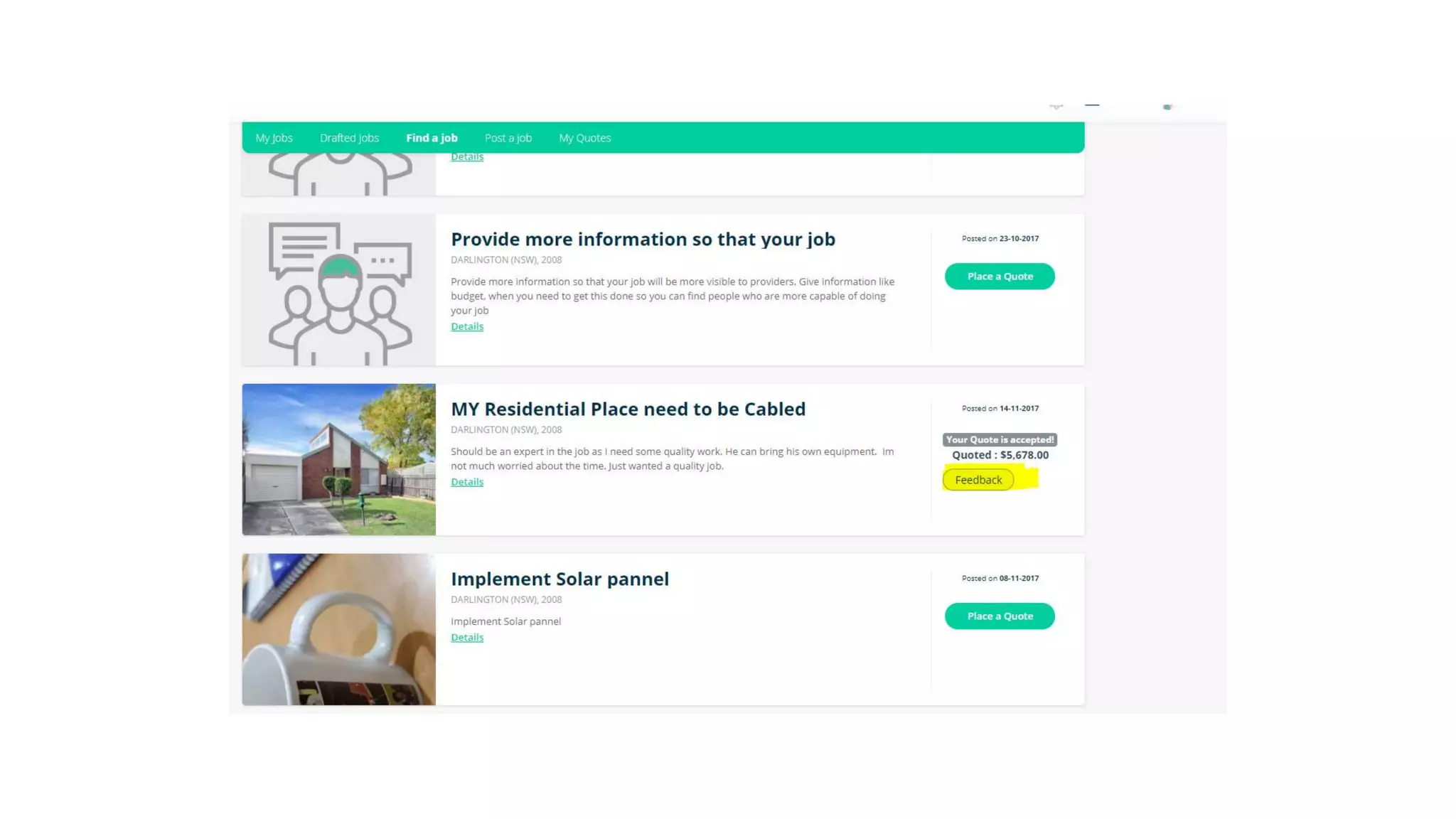Image resolution: width=1456 pixels, height=819 pixels.
Task: Click the partially hidden person icon at top
Action: (x=339, y=174)
